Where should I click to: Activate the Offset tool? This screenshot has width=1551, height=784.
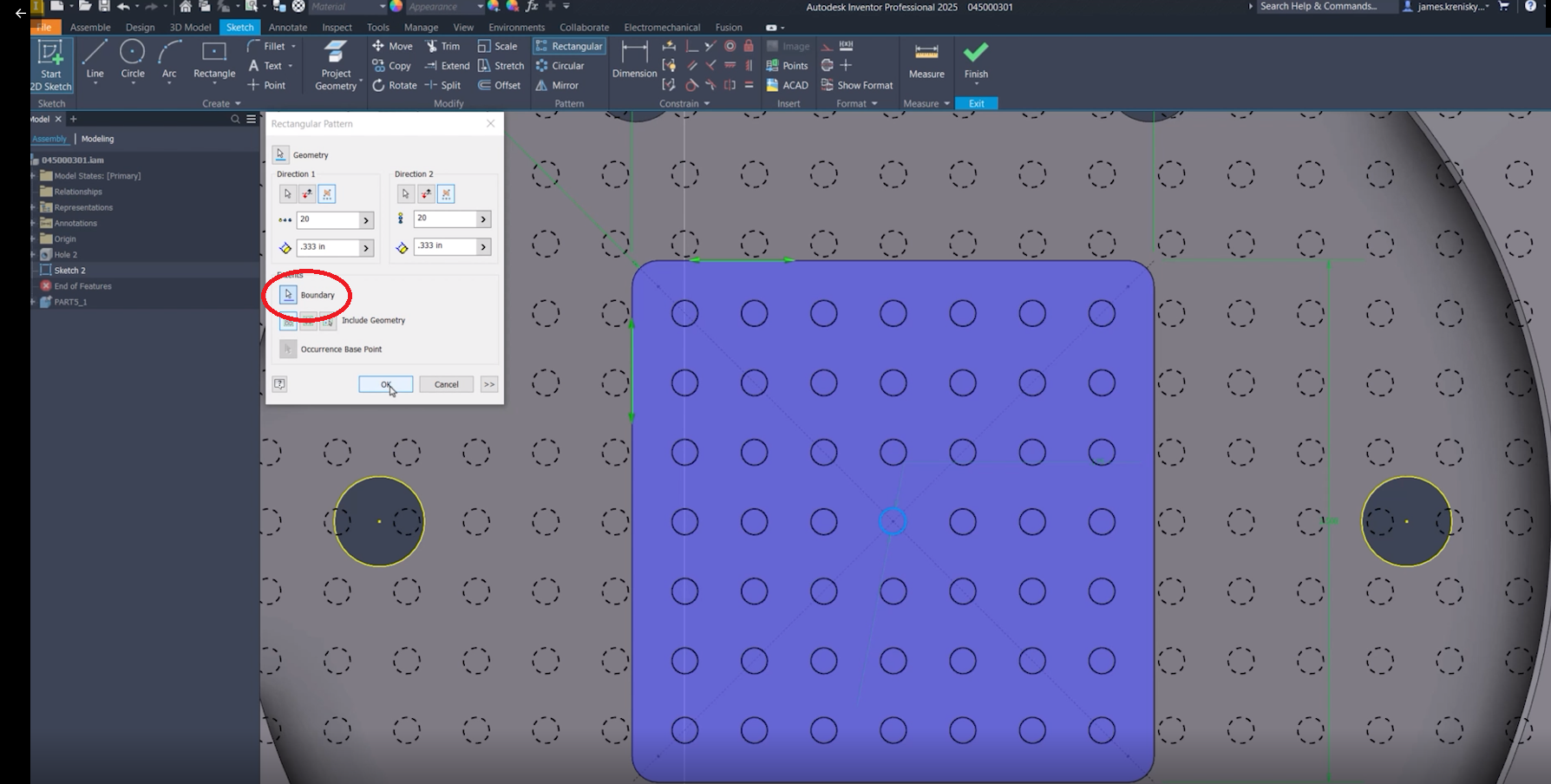(x=500, y=85)
